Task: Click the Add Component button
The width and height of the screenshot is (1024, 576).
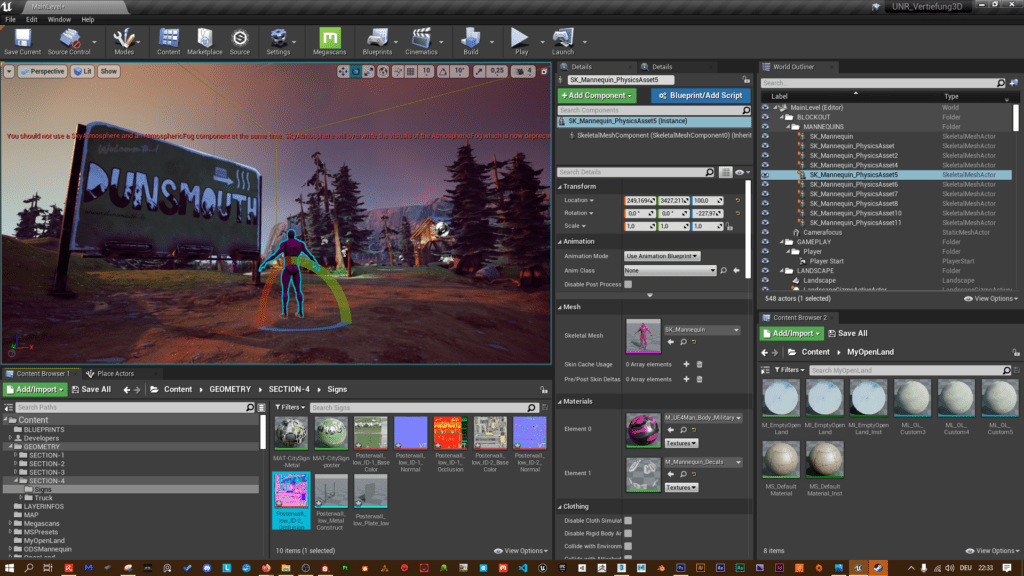Action: pyautogui.click(x=597, y=95)
